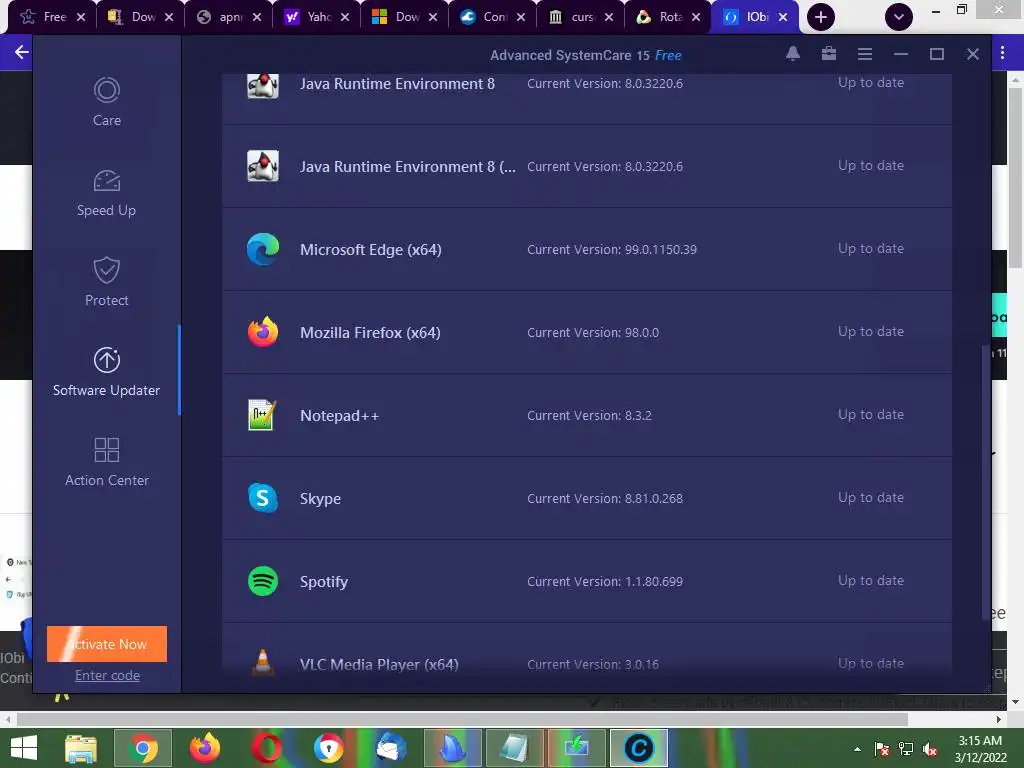Open File Explorer from taskbar
Viewport: 1024px width, 768px height.
point(81,748)
